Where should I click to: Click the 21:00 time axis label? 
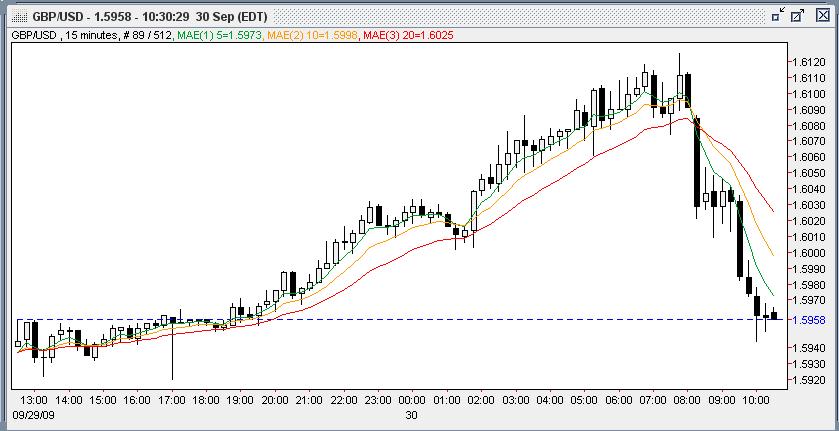coord(309,400)
